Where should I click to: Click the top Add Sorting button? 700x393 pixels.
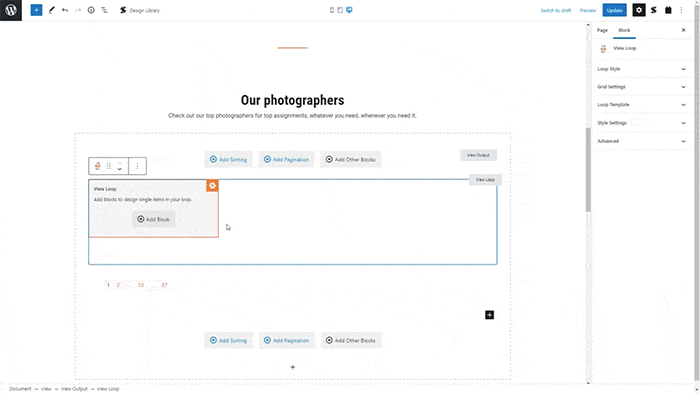point(229,159)
